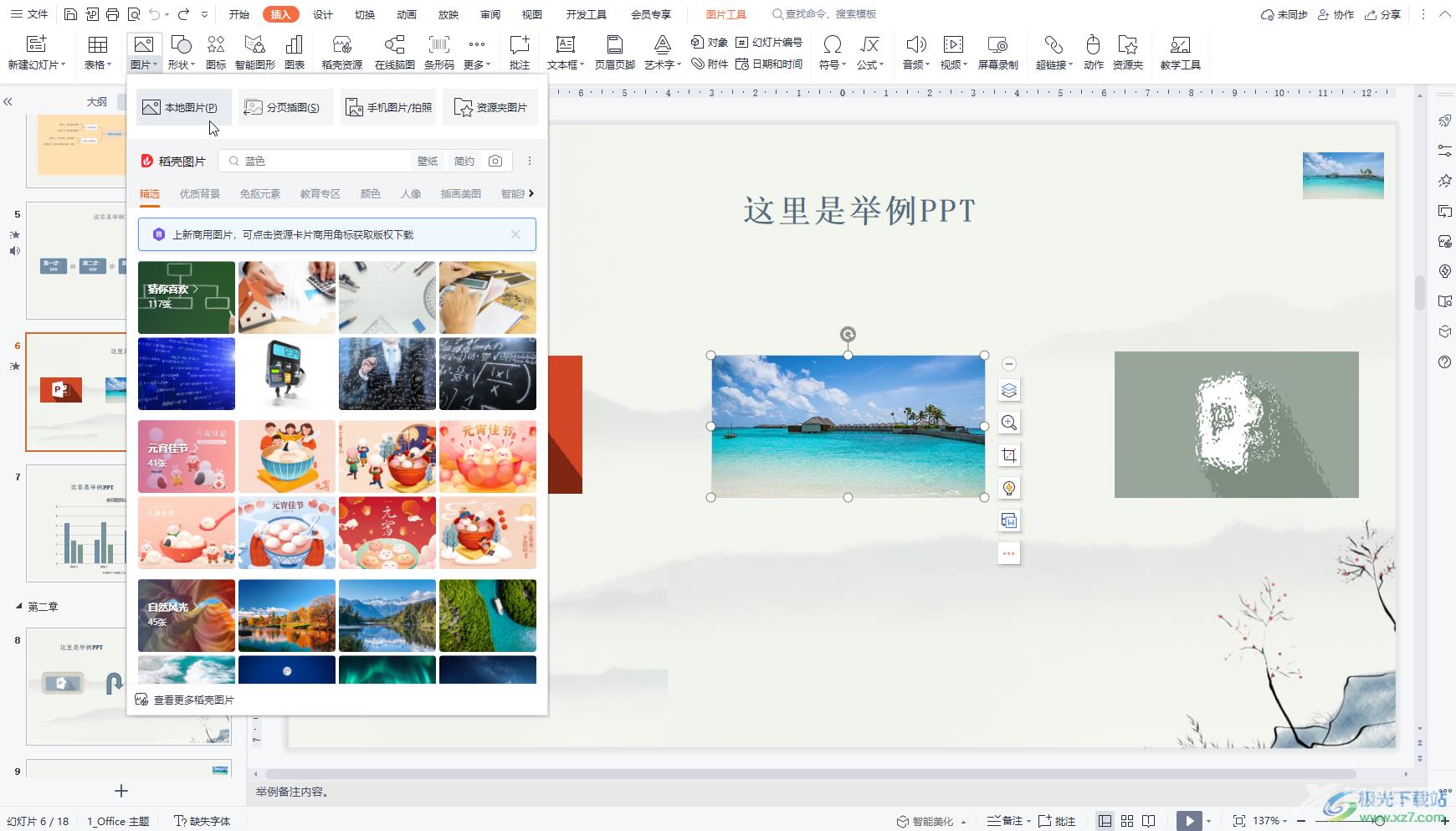Open 教学工具 (Teaching Tools)
This screenshot has width=1456, height=831.
click(x=1181, y=52)
